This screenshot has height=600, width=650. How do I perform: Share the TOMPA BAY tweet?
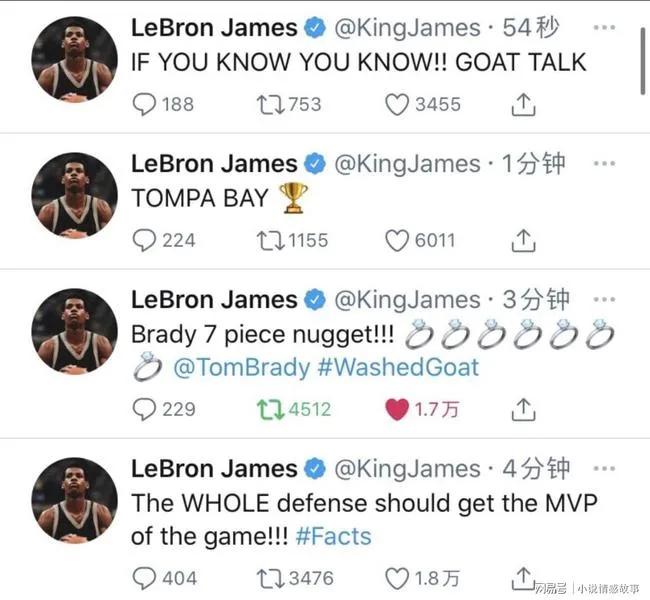(x=523, y=240)
